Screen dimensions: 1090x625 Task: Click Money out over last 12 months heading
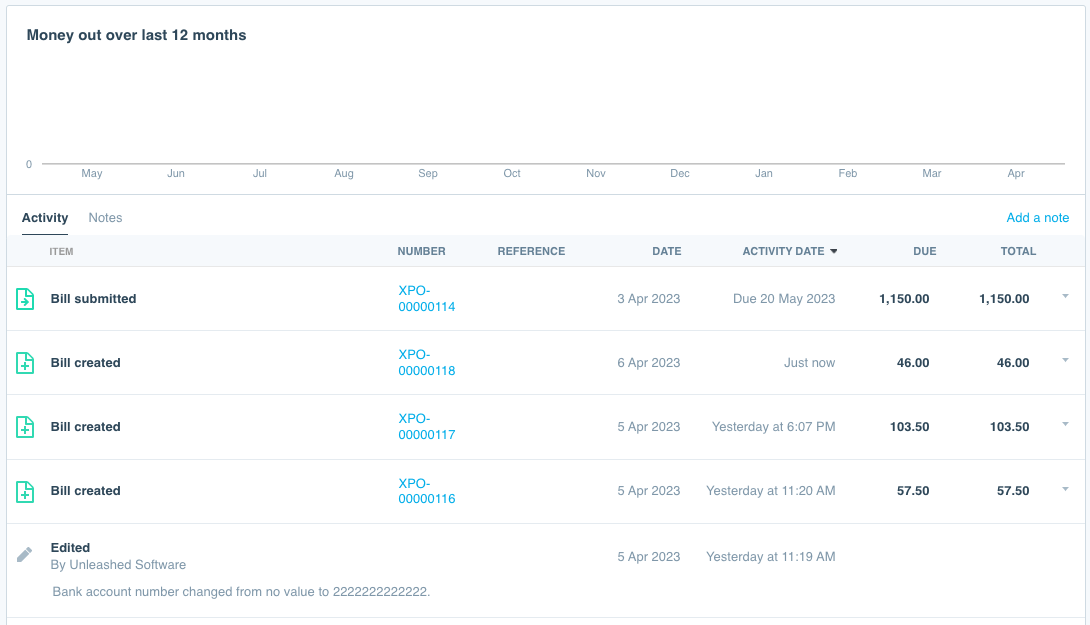coord(136,35)
